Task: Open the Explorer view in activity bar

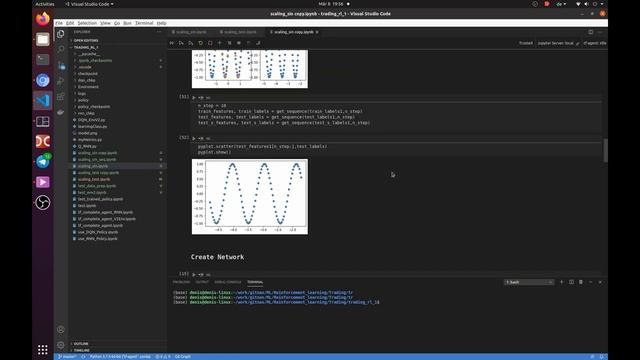Action: point(60,34)
